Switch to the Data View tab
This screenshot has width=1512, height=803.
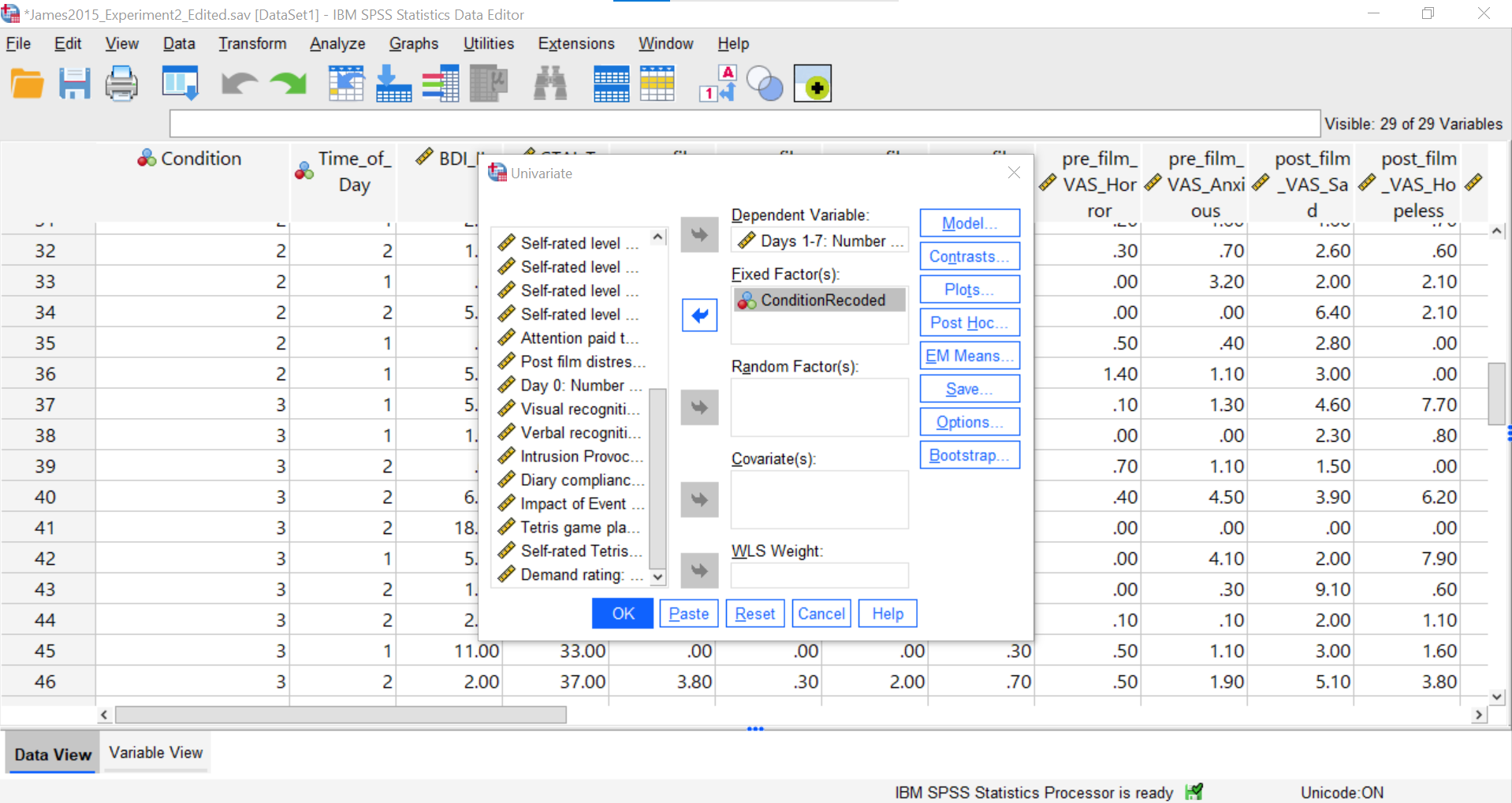53,754
